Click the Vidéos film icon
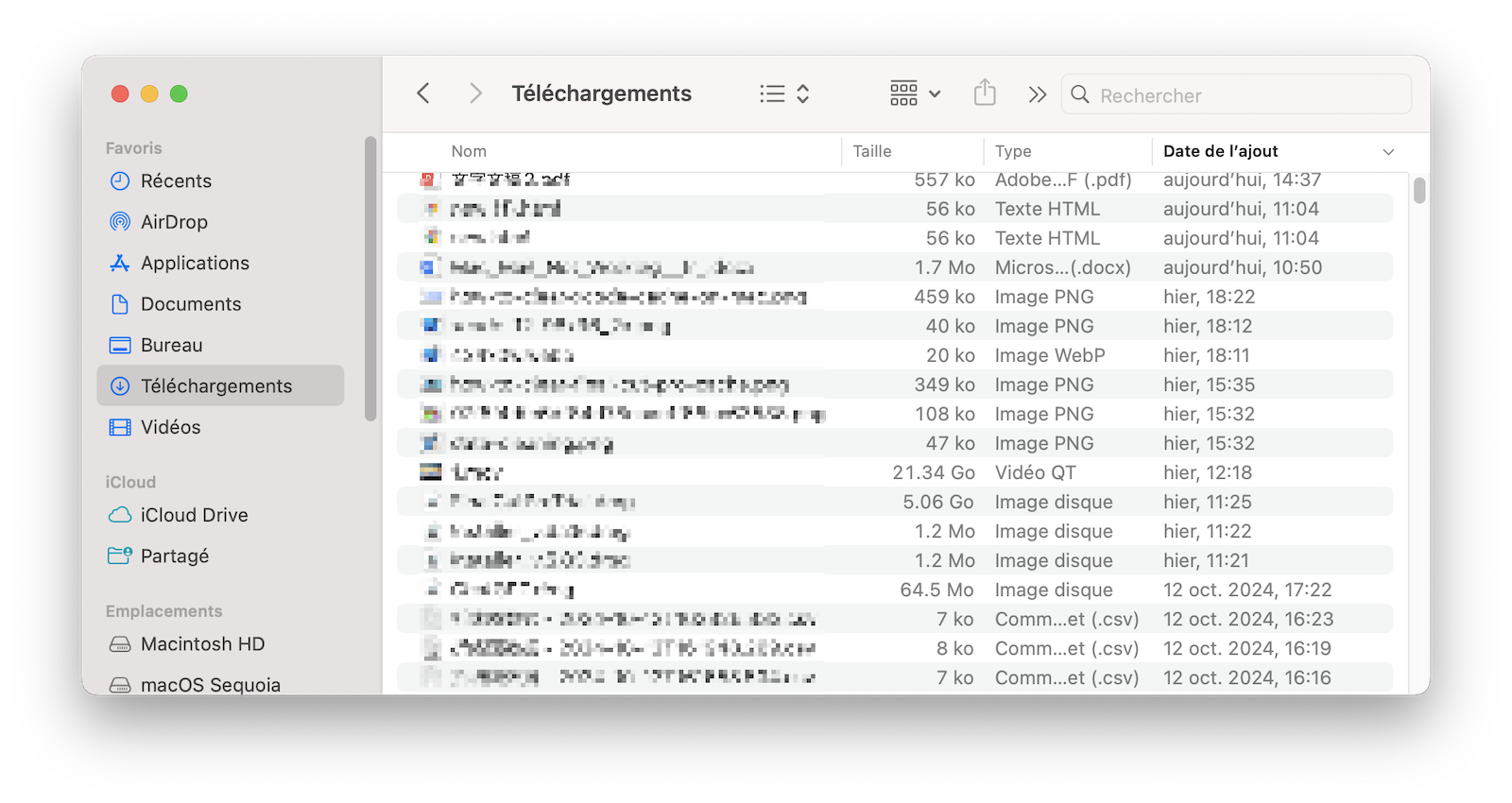This screenshot has height=803, width=1512. coord(120,427)
